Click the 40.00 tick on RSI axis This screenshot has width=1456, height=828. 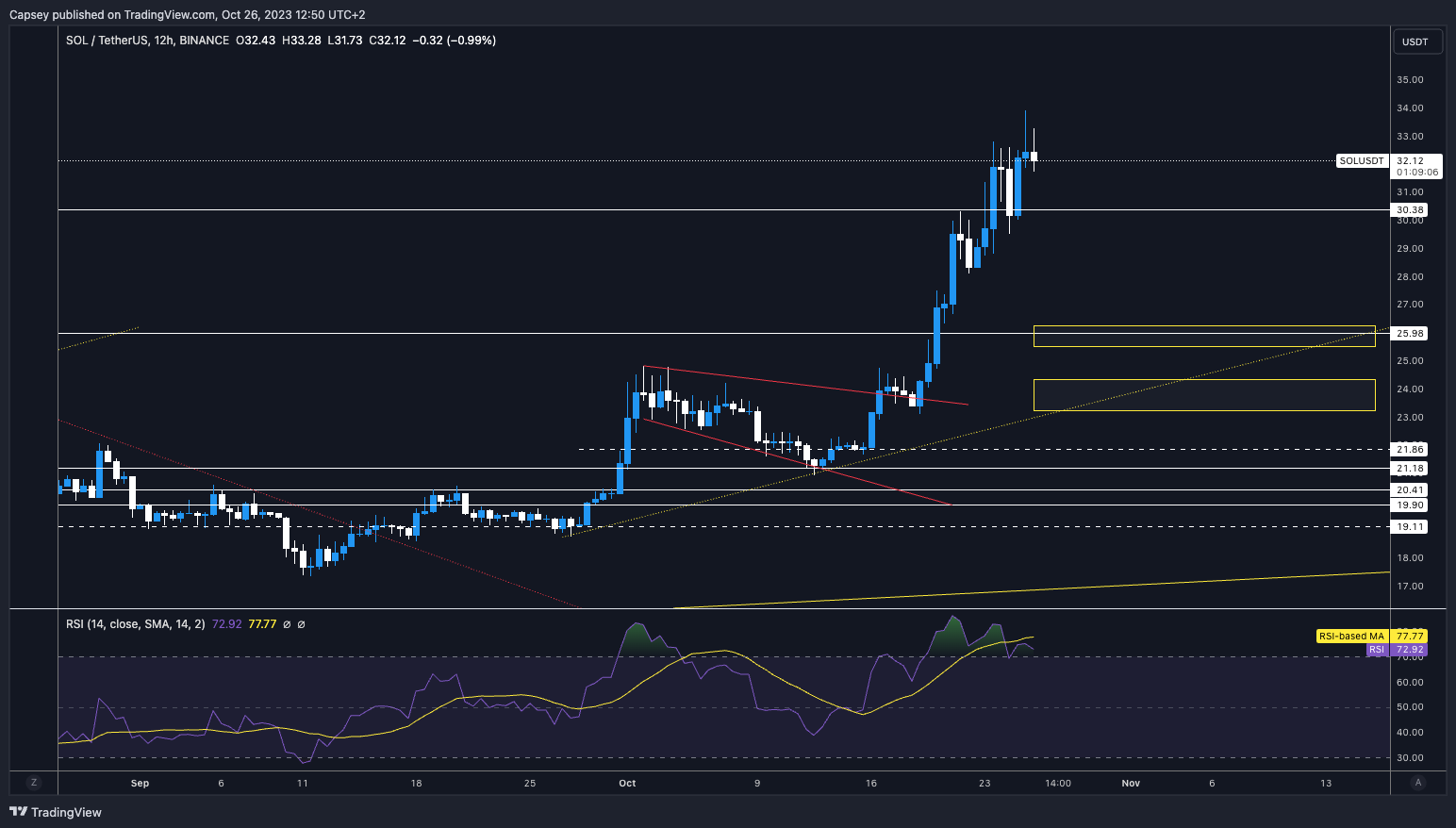coord(1410,733)
